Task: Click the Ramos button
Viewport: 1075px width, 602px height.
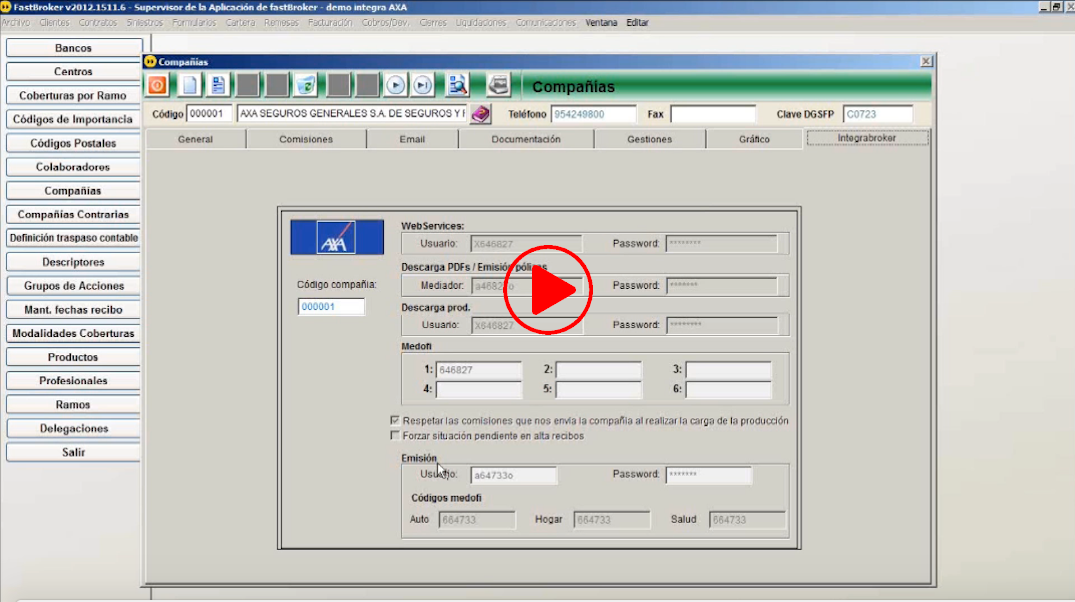Action: (73, 405)
